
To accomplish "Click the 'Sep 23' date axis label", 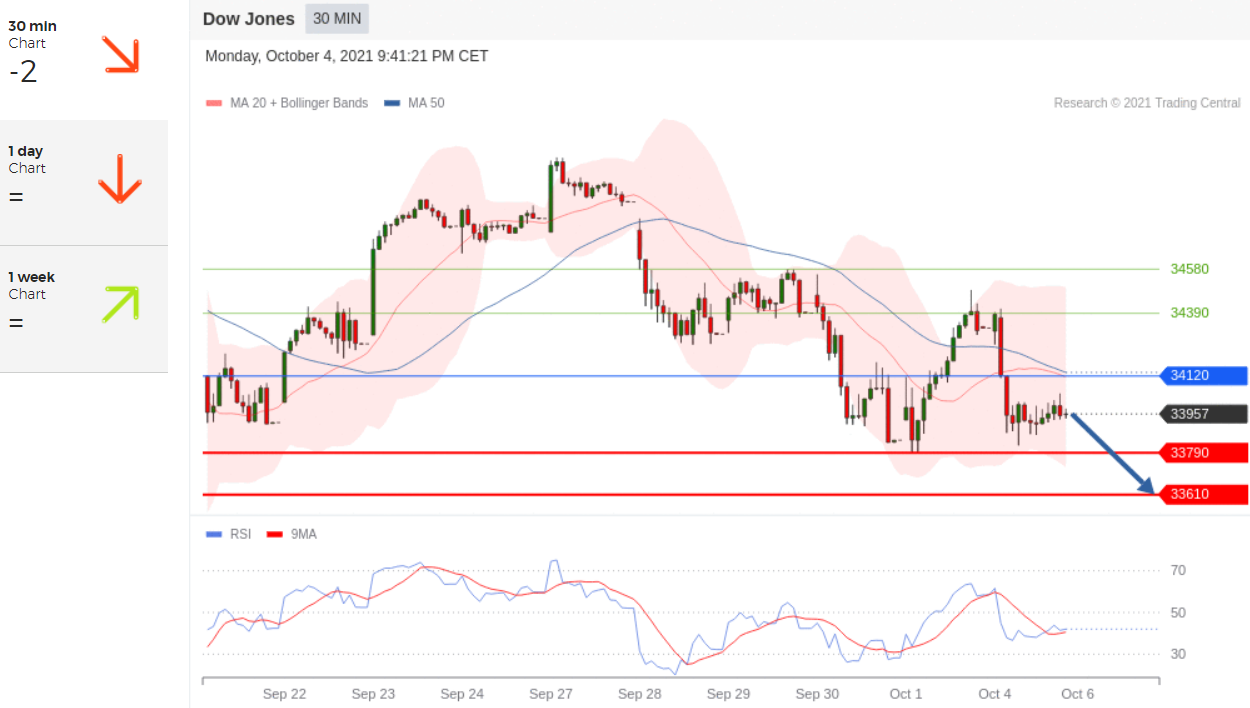I will coord(373,694).
